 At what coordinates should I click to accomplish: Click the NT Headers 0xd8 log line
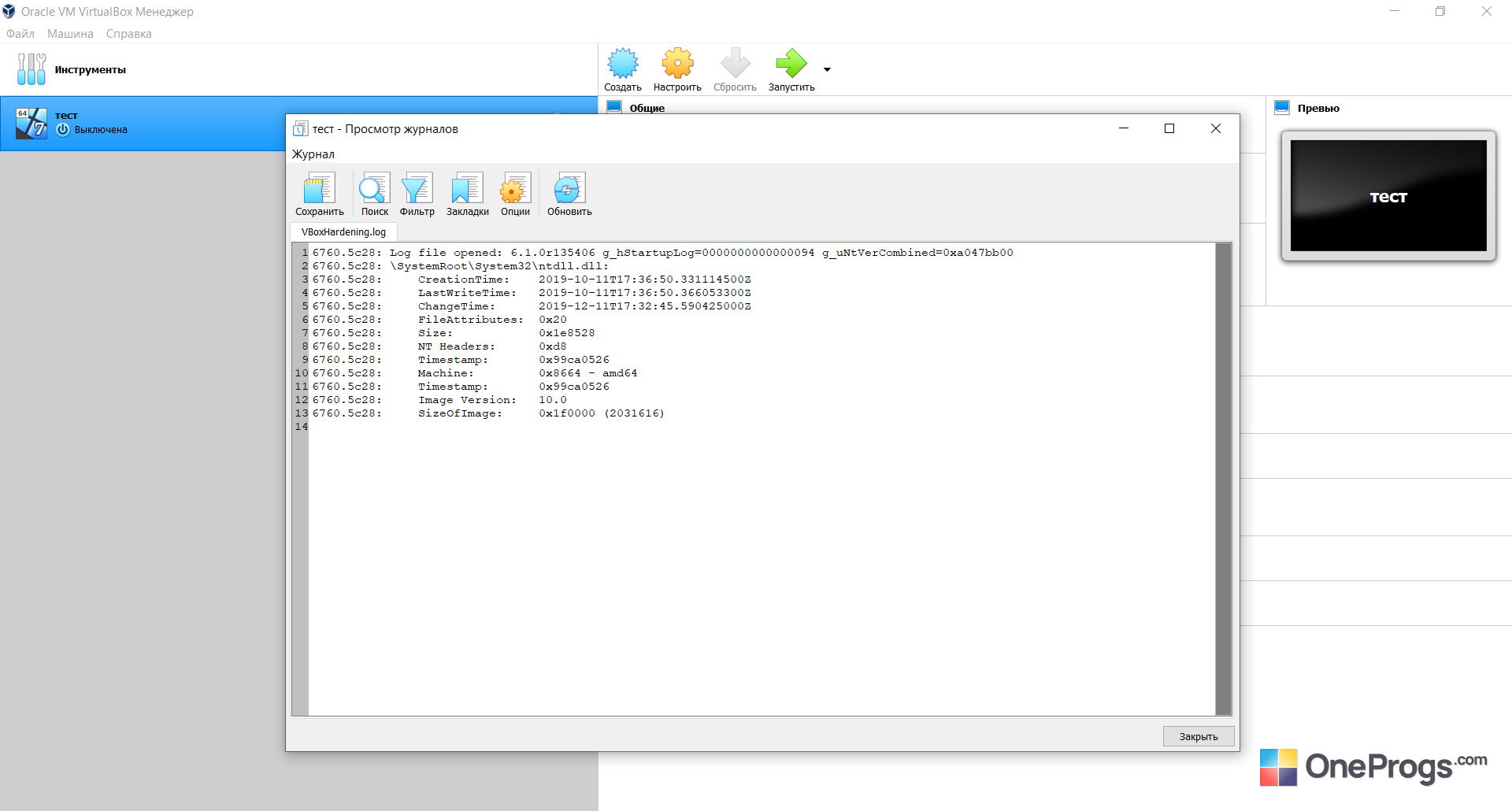click(x=439, y=346)
